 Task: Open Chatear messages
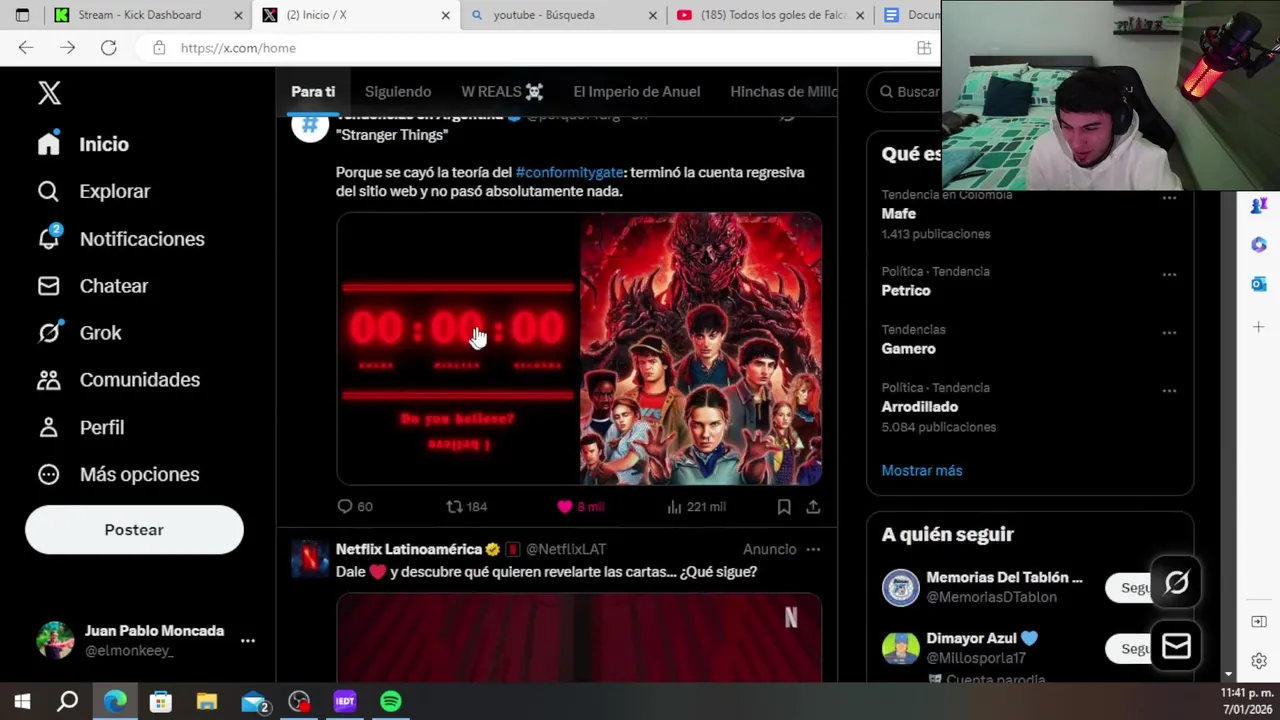[x=93, y=286]
